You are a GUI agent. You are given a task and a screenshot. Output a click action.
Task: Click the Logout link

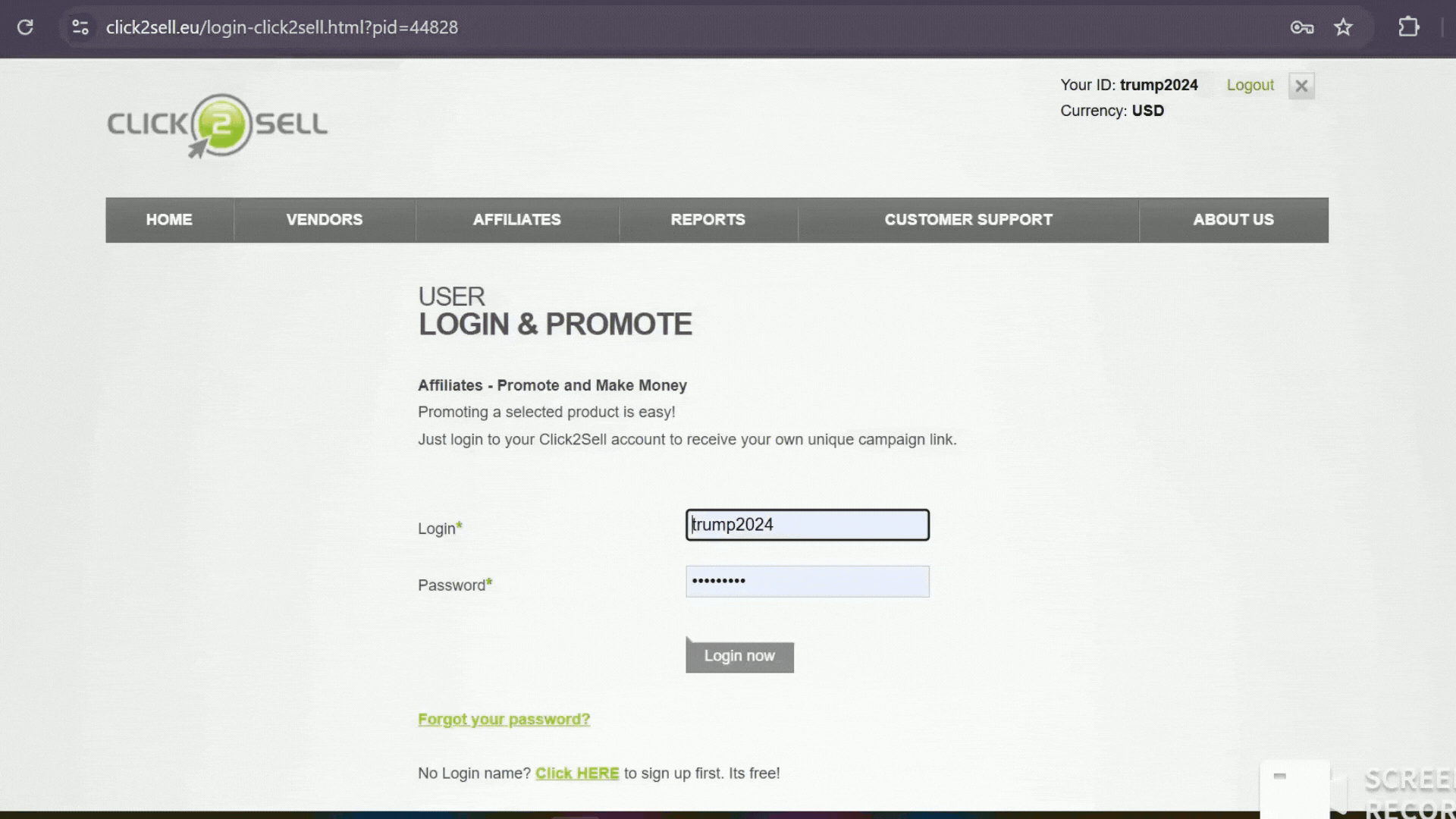[1250, 85]
